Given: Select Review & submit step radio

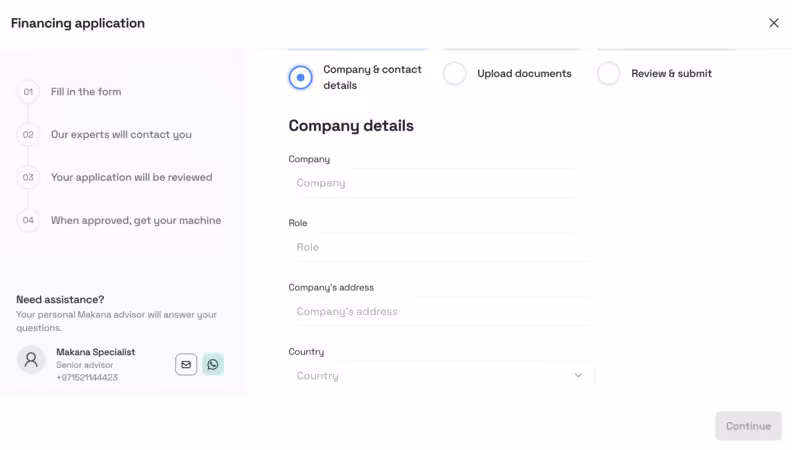Looking at the screenshot, I should (x=609, y=74).
